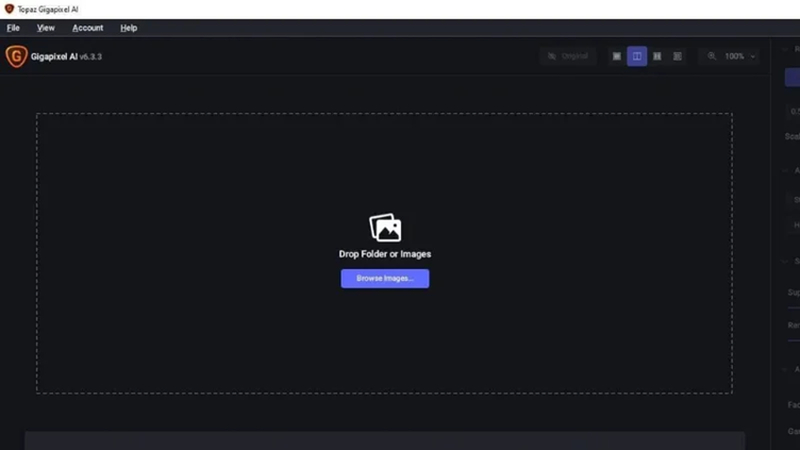
Task: Click the zoom magnifier icon
Action: pyautogui.click(x=711, y=56)
